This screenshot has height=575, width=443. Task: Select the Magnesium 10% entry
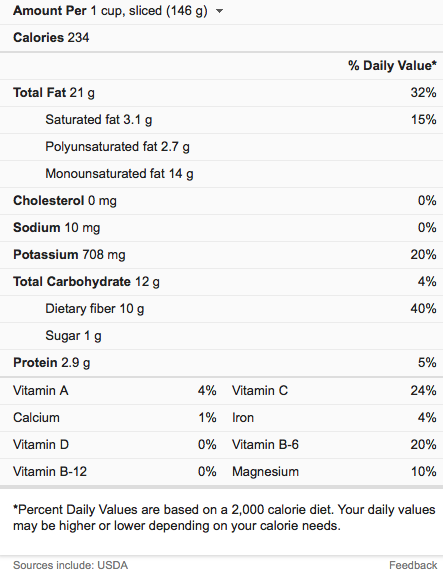[334, 472]
